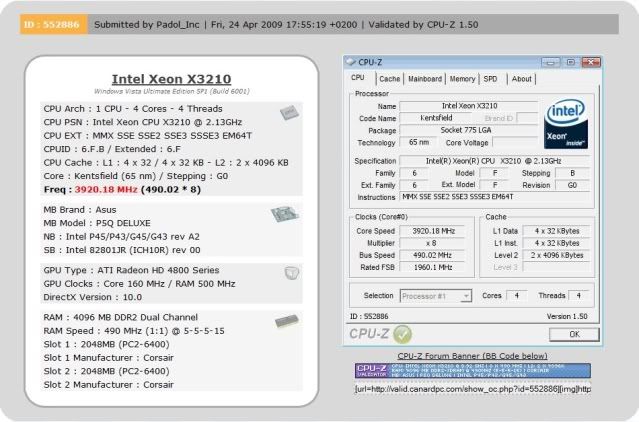Screen dimensions: 639x422
Task: Click 'Slot 1 Manufacturer : Corsair' line
Action: (x=108, y=358)
